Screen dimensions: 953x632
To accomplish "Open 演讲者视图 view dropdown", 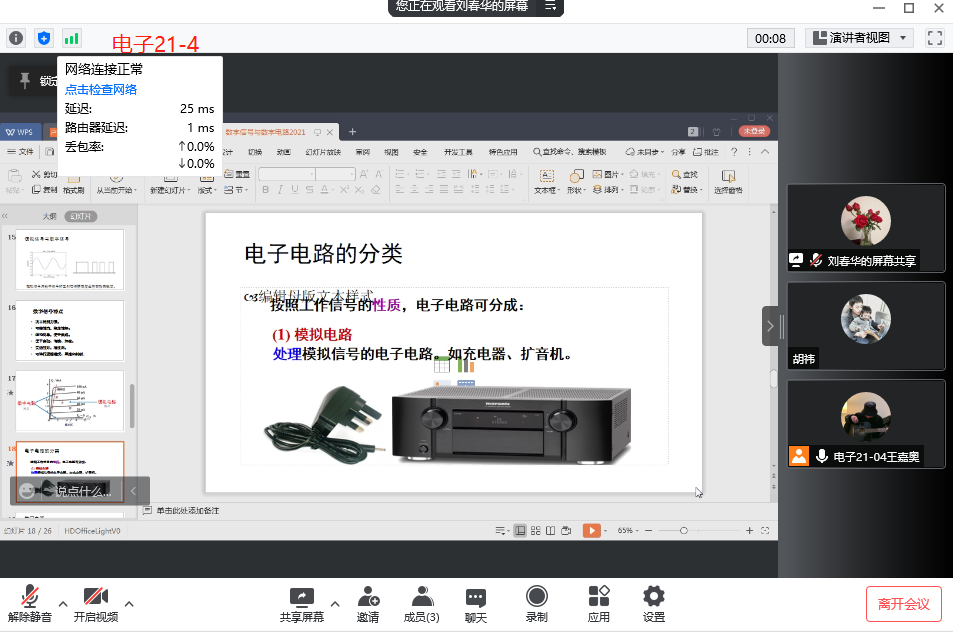I will pos(860,38).
